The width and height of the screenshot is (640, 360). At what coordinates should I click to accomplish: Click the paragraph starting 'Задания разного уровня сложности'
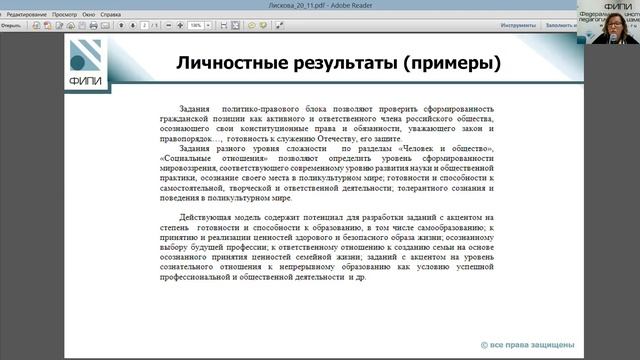point(327,173)
